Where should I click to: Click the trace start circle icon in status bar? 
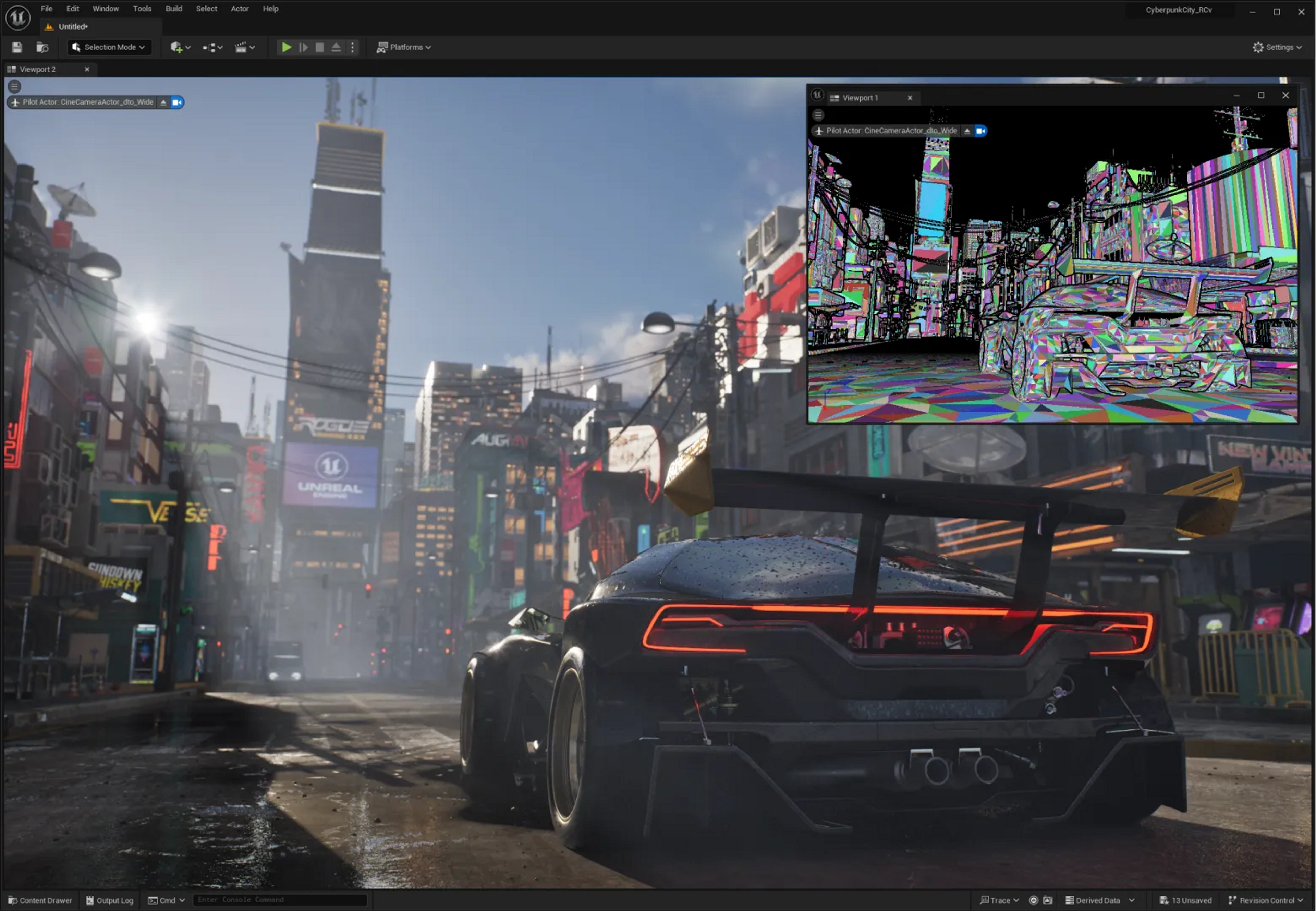[x=1033, y=900]
